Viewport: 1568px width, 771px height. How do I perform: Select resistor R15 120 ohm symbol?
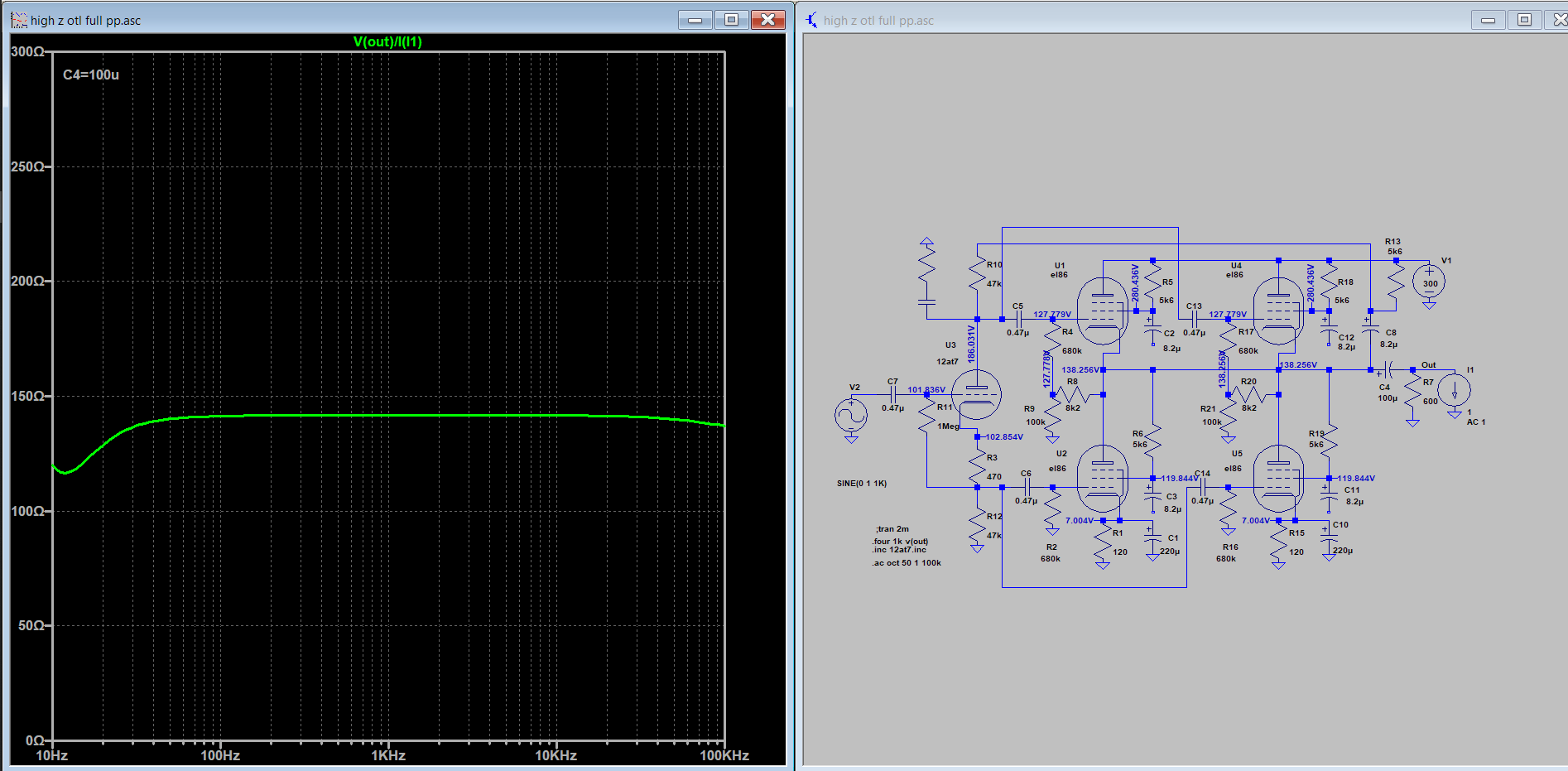point(1278,542)
